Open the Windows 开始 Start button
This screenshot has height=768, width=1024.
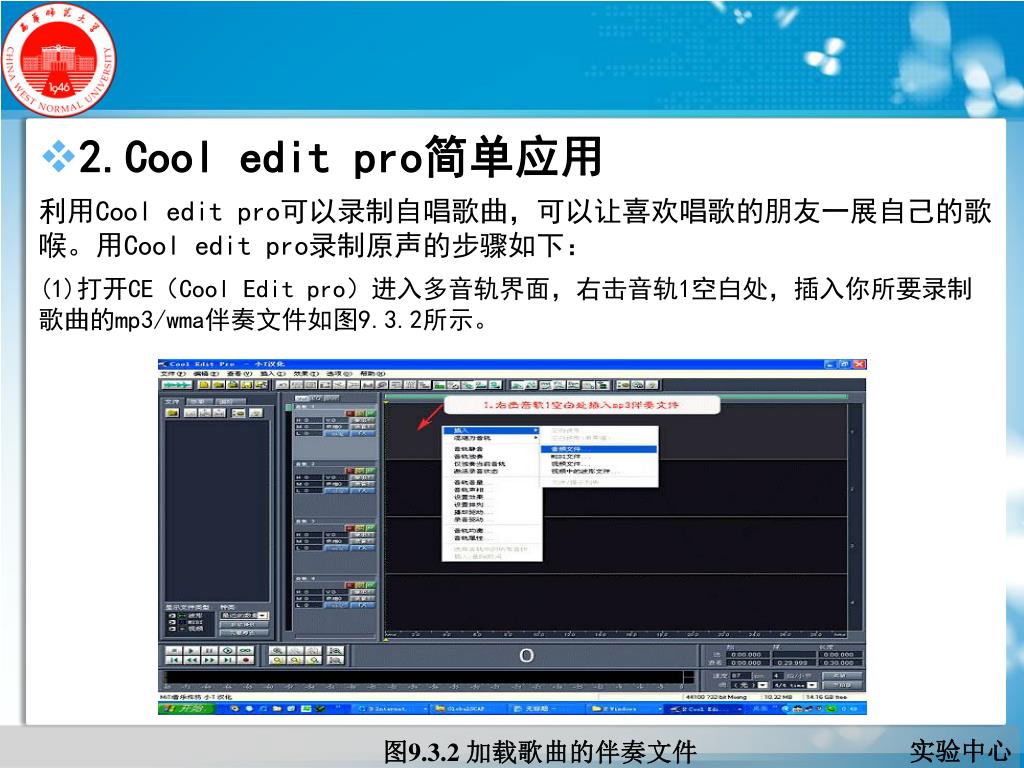tap(186, 708)
